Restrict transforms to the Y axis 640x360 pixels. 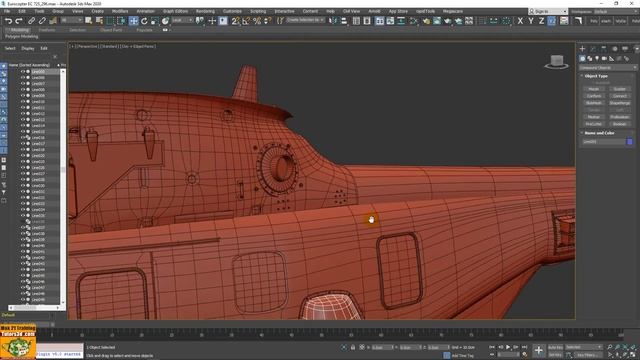pyautogui.click(x=531, y=21)
